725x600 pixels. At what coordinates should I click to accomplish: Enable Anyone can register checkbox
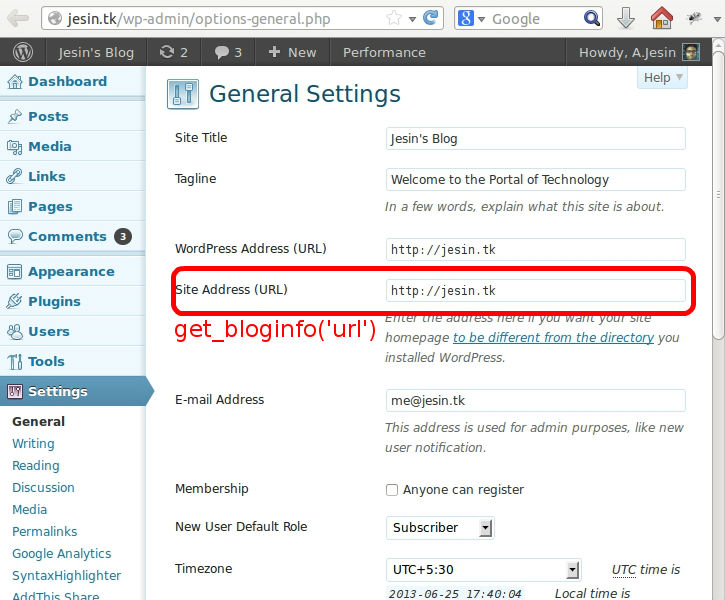pyautogui.click(x=392, y=490)
